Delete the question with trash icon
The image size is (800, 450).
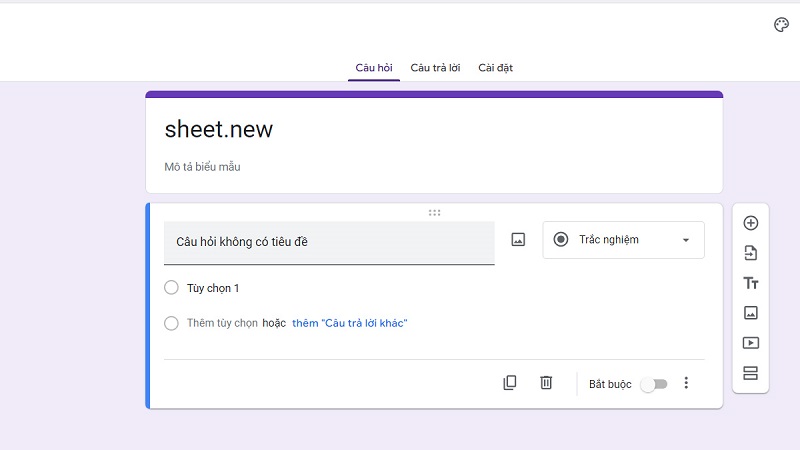(x=546, y=383)
